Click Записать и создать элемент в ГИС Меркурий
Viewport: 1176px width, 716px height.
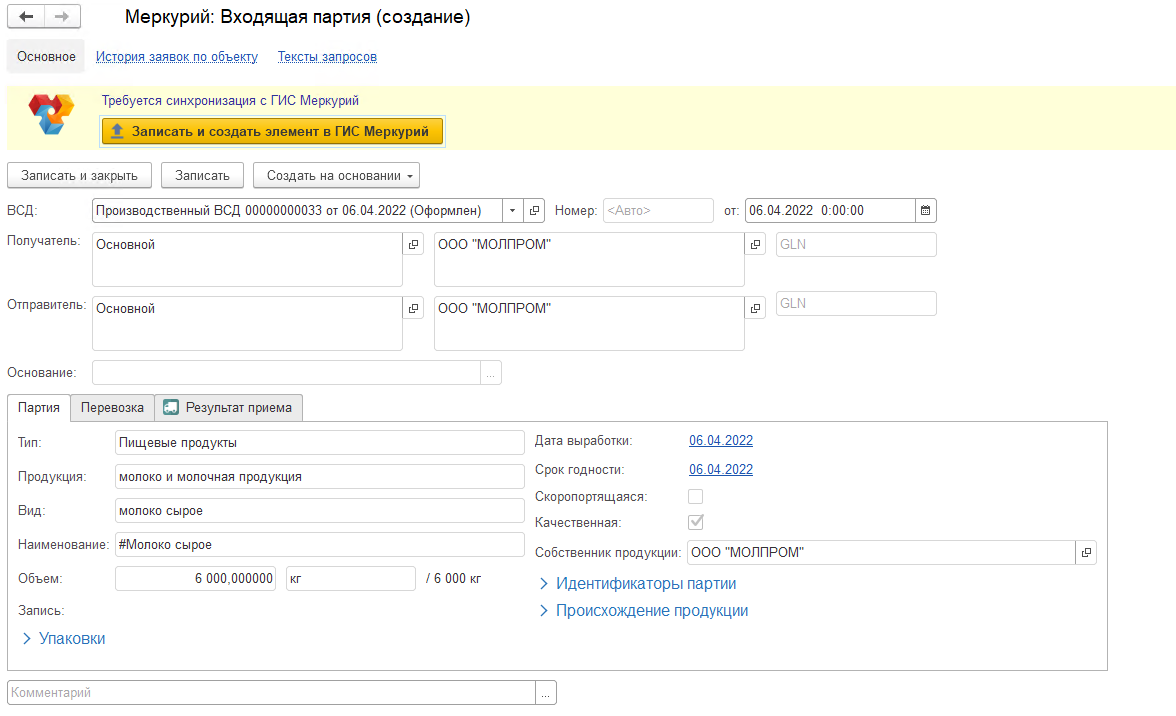[272, 131]
